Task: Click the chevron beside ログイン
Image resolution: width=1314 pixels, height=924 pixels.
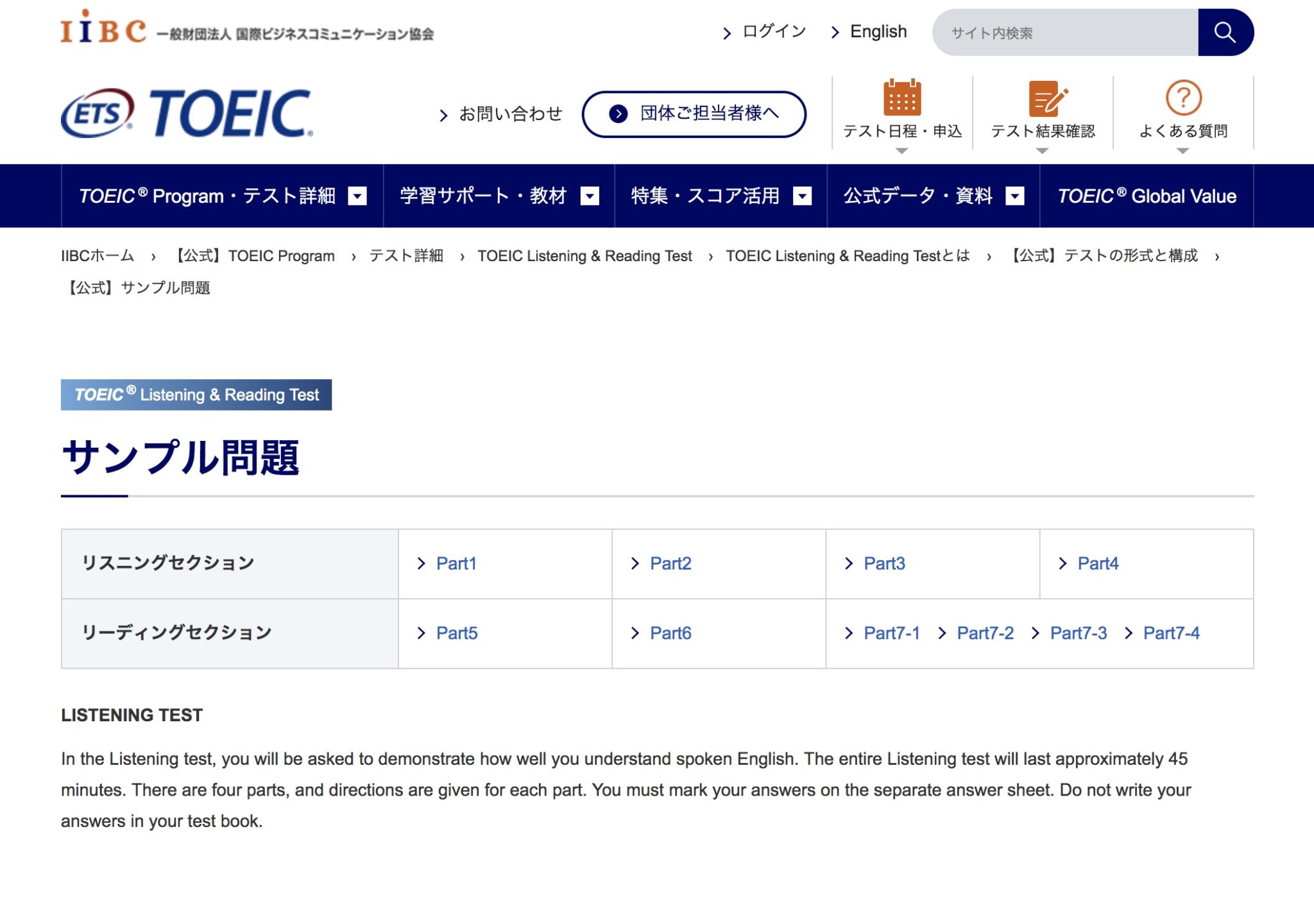Action: tap(727, 31)
